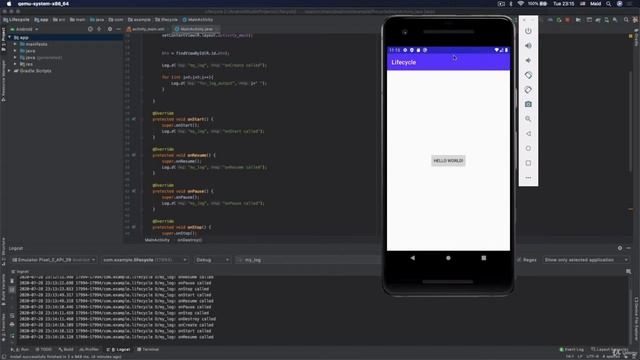640x360 pixels.
Task: Open the Emulator Pixel_2_API_29 device dropdown
Action: pos(53,260)
